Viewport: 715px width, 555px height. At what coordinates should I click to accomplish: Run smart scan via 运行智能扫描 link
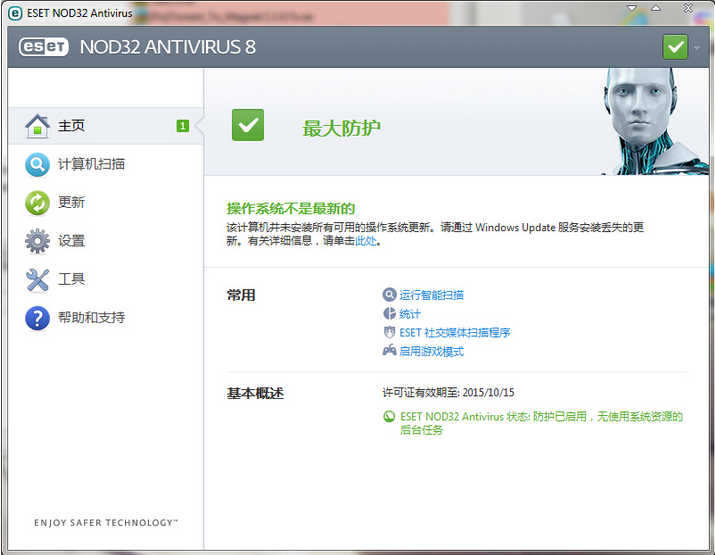pos(431,295)
